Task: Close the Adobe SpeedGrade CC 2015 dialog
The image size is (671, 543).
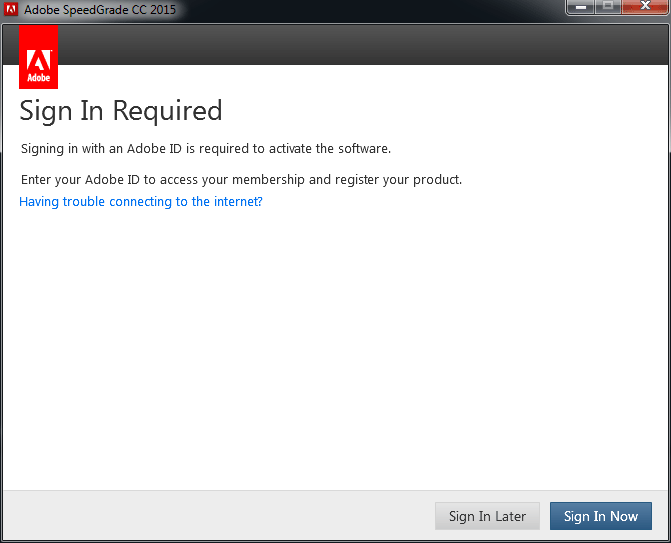Action: tap(645, 7)
